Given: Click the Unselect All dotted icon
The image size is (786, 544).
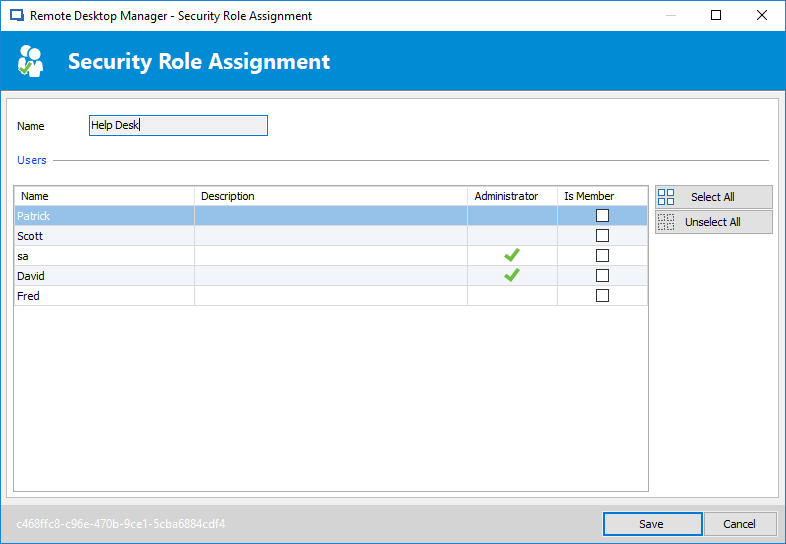Looking at the screenshot, I should point(666,222).
